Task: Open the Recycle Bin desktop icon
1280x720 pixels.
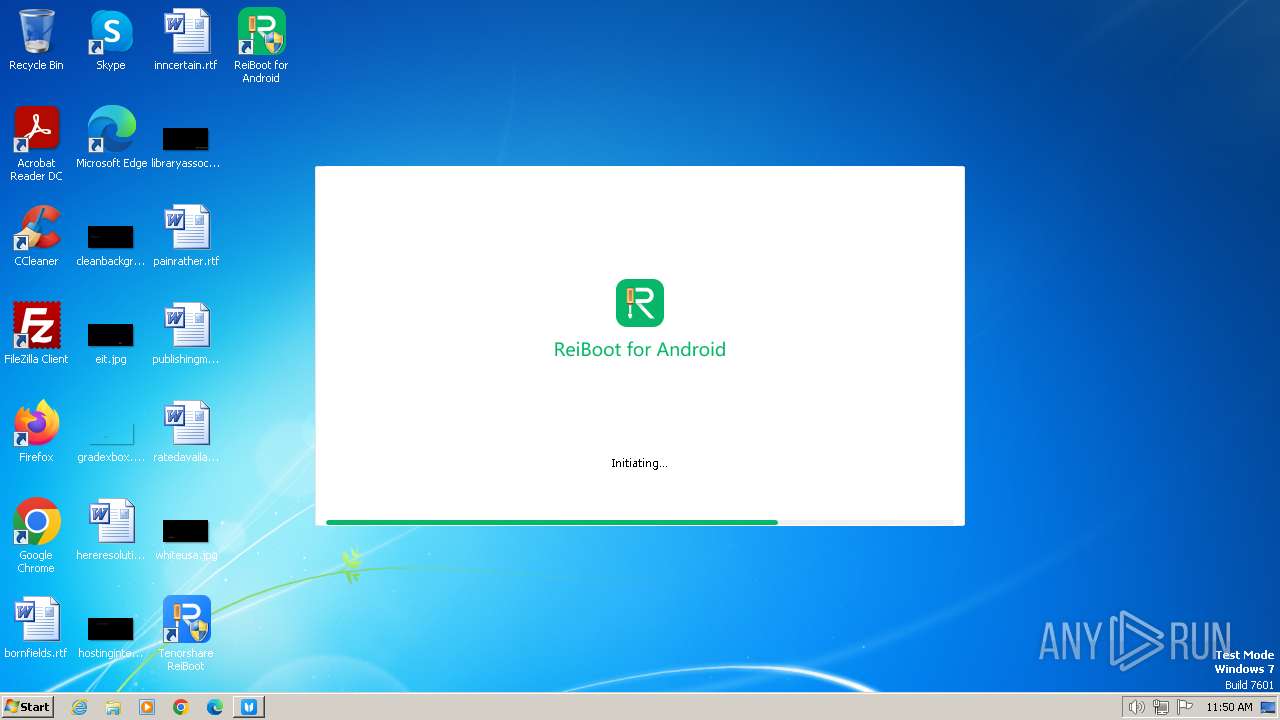Action: (36, 41)
